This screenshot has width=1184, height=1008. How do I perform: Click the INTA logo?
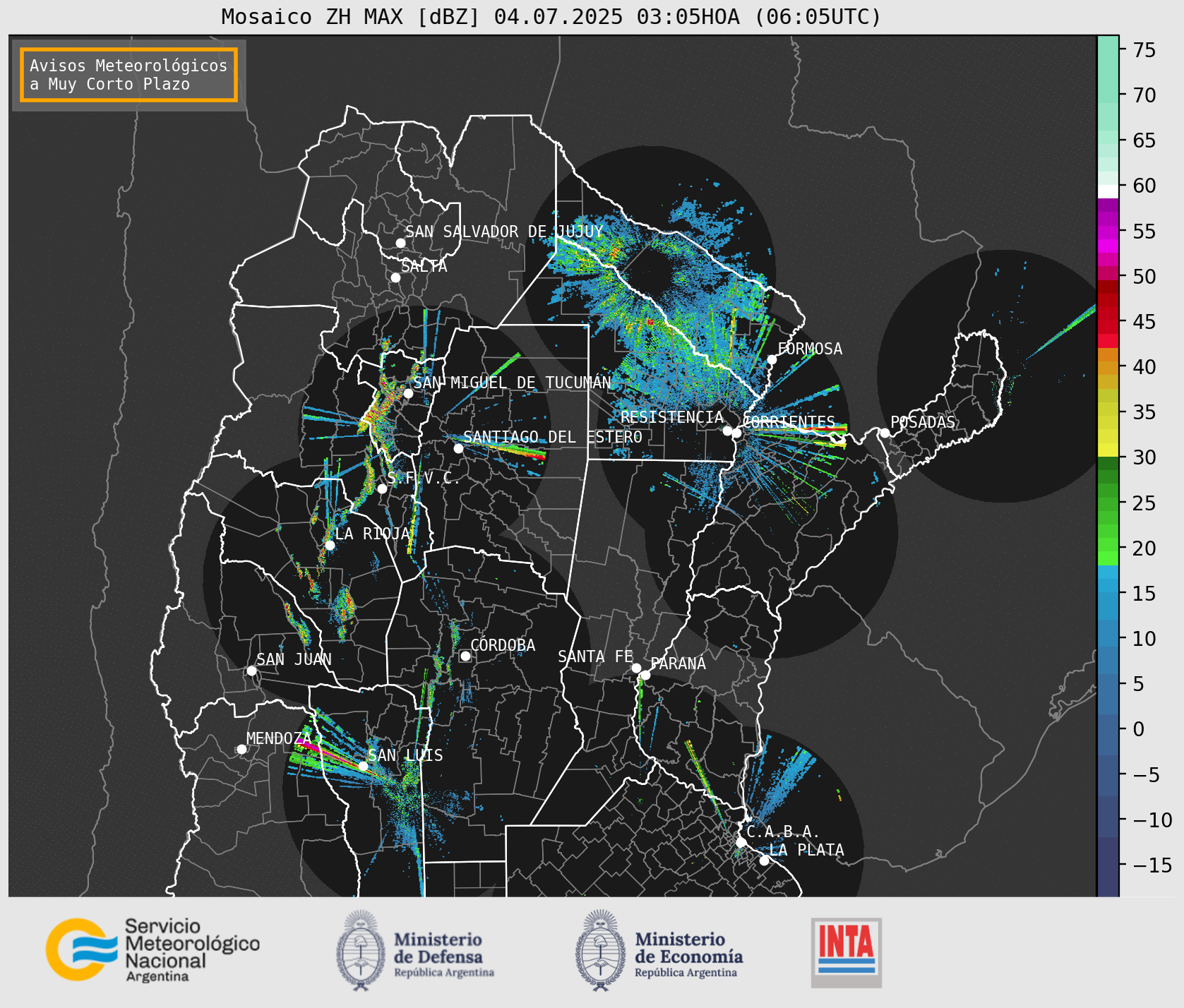[x=846, y=952]
